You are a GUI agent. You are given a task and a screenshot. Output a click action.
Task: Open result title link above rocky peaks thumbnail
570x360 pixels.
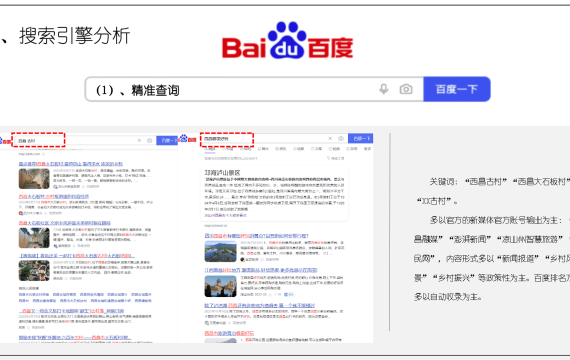(261, 270)
